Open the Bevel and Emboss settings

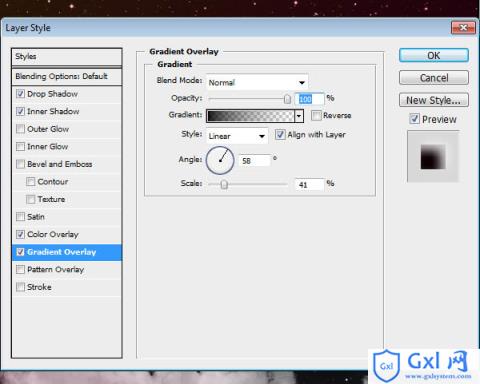click(67, 164)
